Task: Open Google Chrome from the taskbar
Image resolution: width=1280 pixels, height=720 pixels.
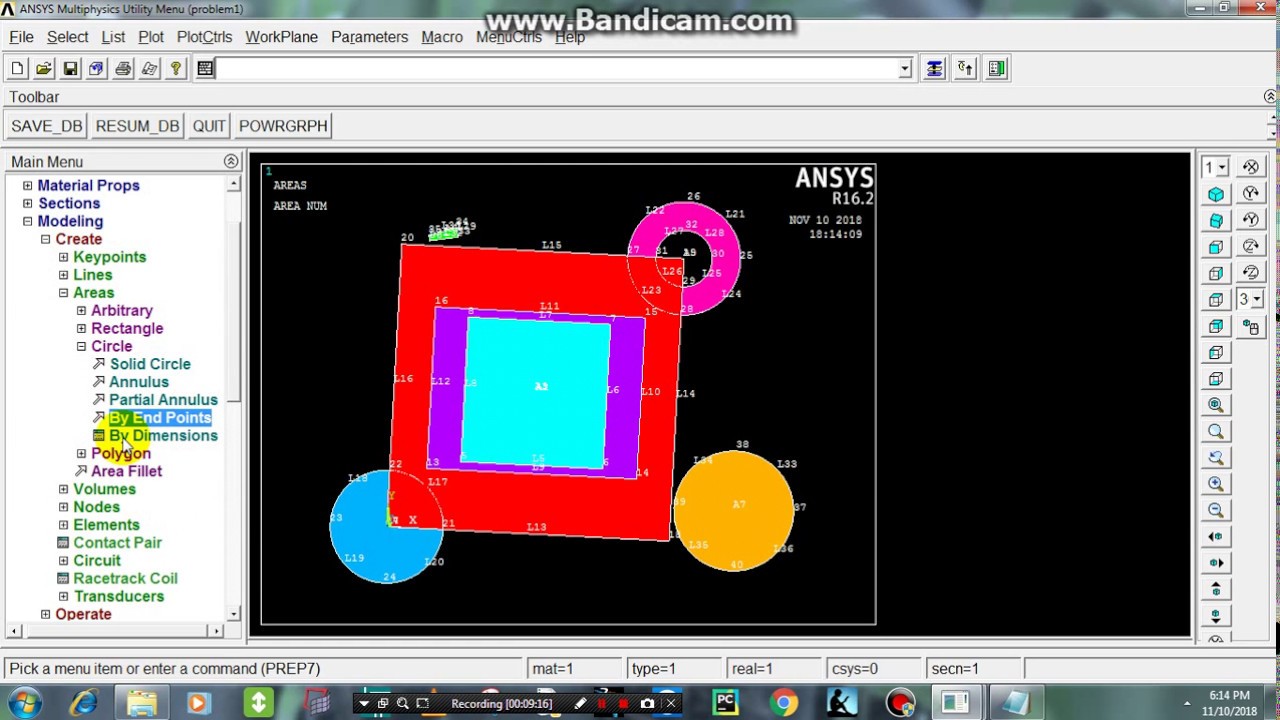Action: click(x=784, y=703)
